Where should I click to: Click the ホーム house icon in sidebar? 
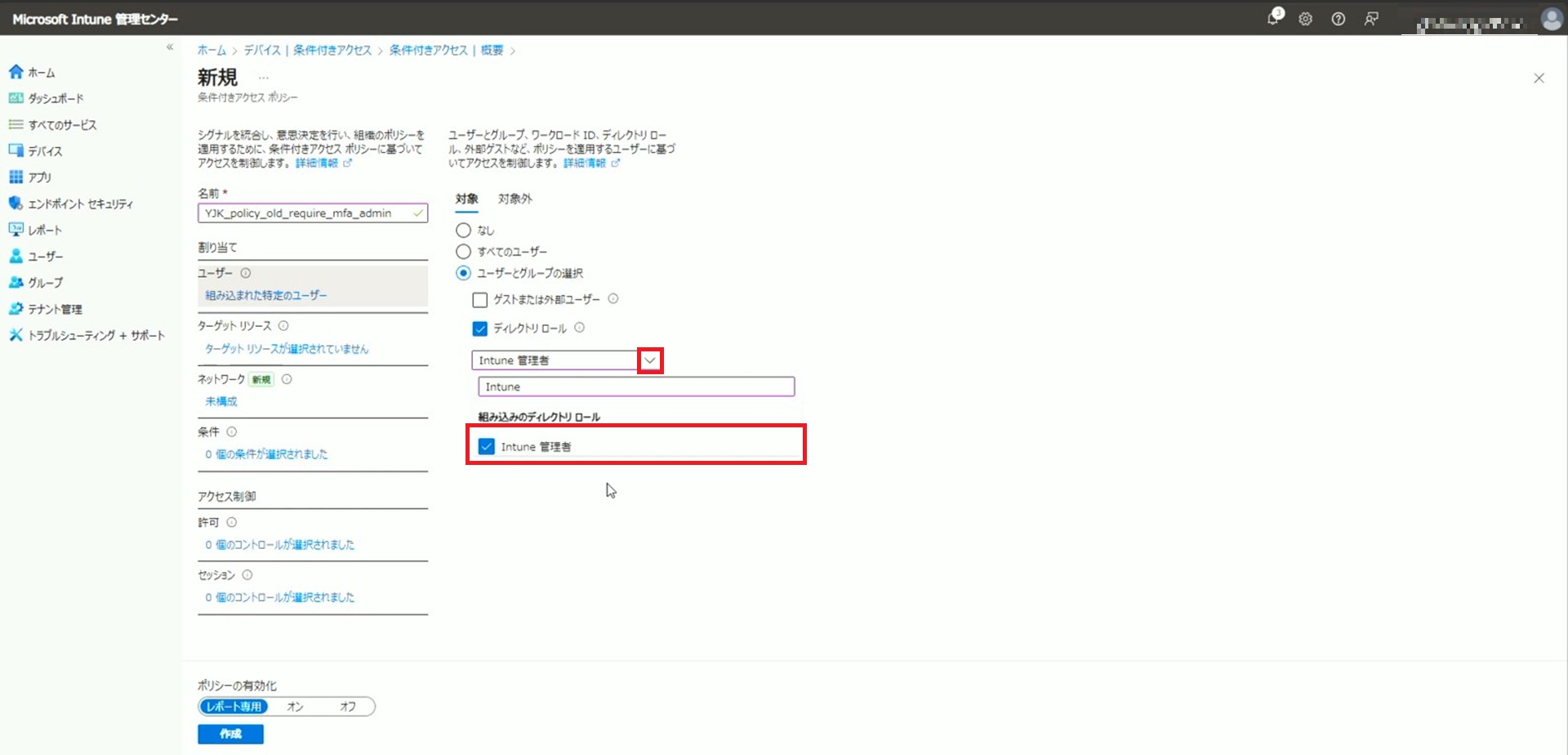[16, 72]
